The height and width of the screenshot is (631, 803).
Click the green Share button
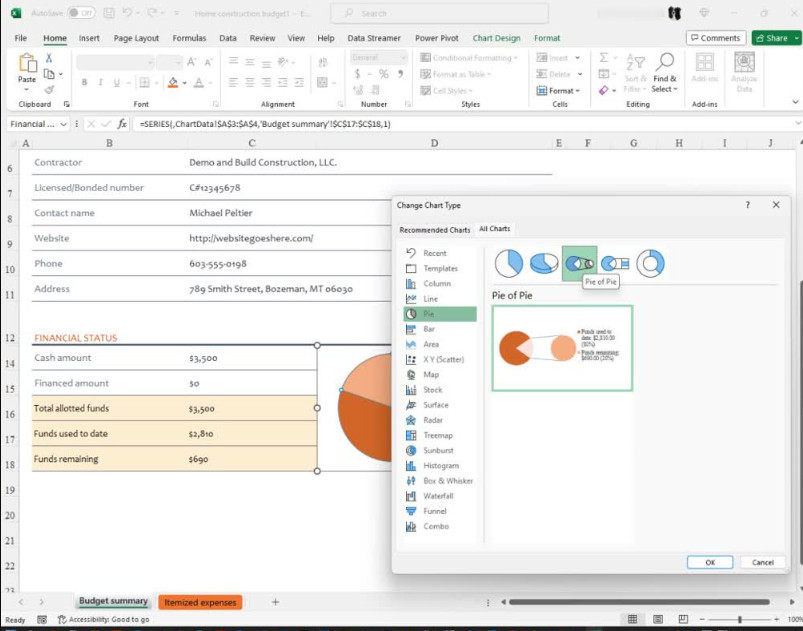point(775,38)
